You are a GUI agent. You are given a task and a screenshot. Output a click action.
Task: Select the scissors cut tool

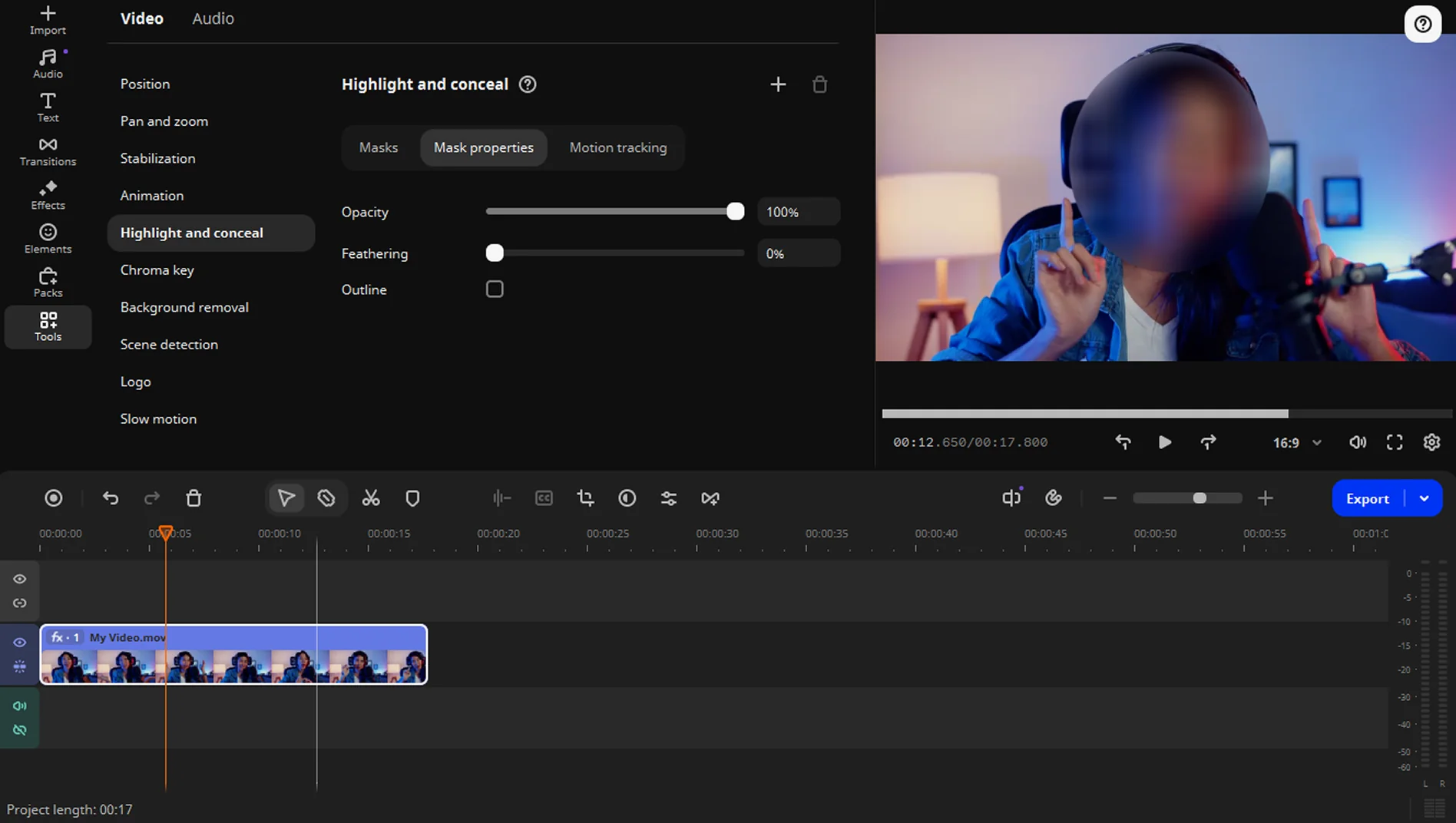point(371,498)
